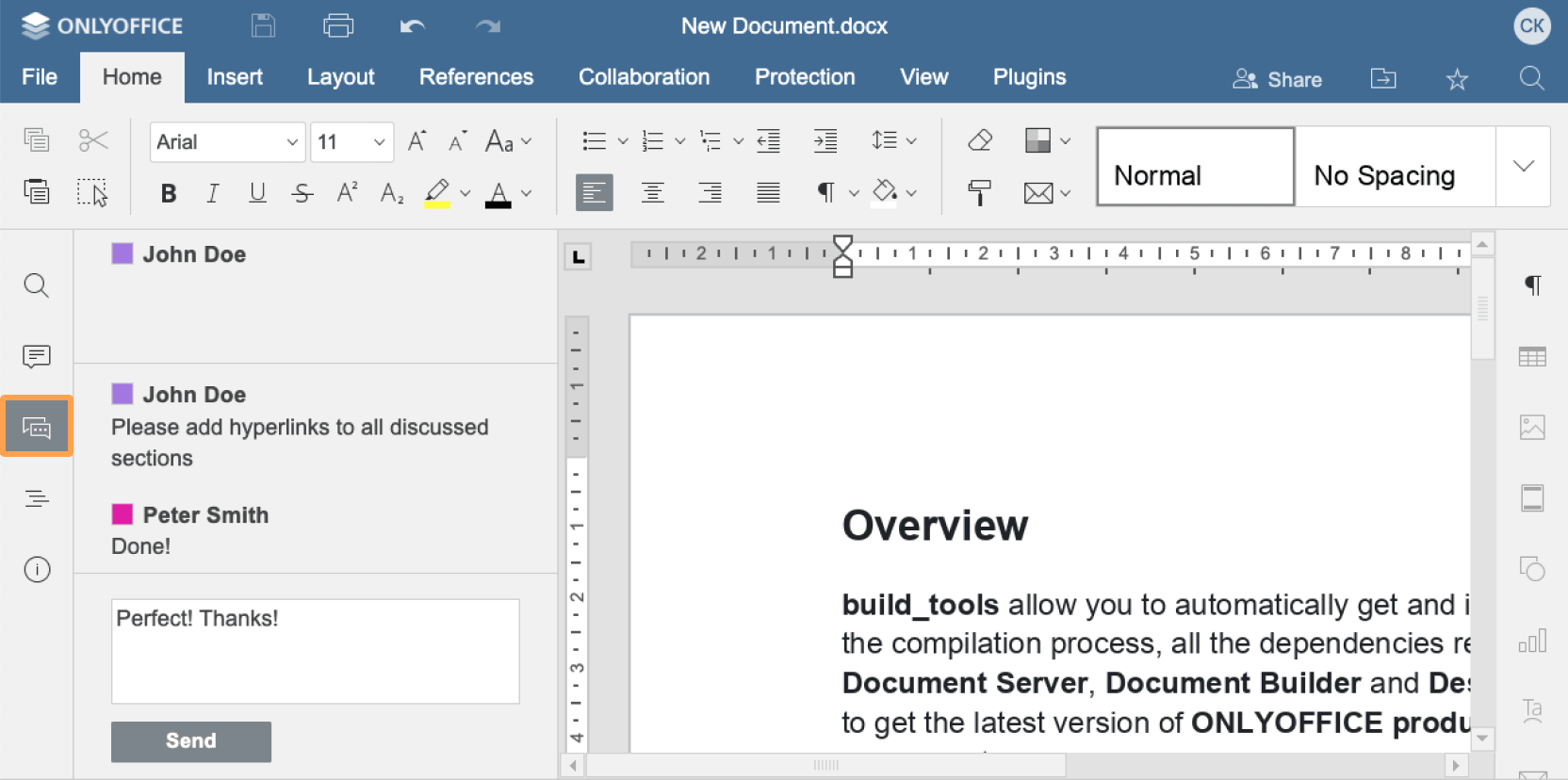This screenshot has height=780, width=1568.
Task: Paste from clipboard icon
Action: pyautogui.click(x=36, y=192)
